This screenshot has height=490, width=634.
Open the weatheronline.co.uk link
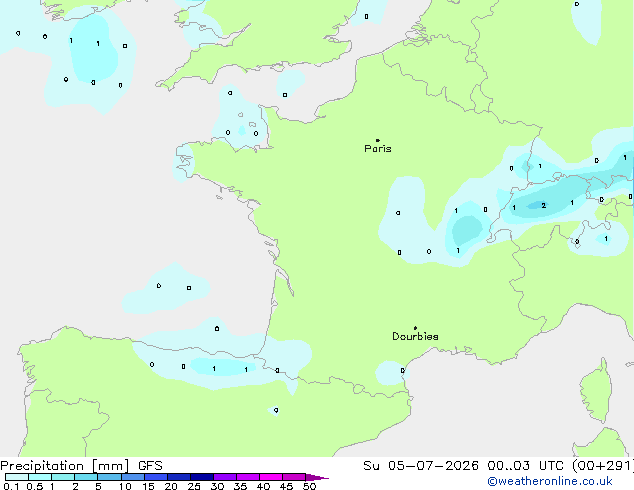[x=550, y=481]
